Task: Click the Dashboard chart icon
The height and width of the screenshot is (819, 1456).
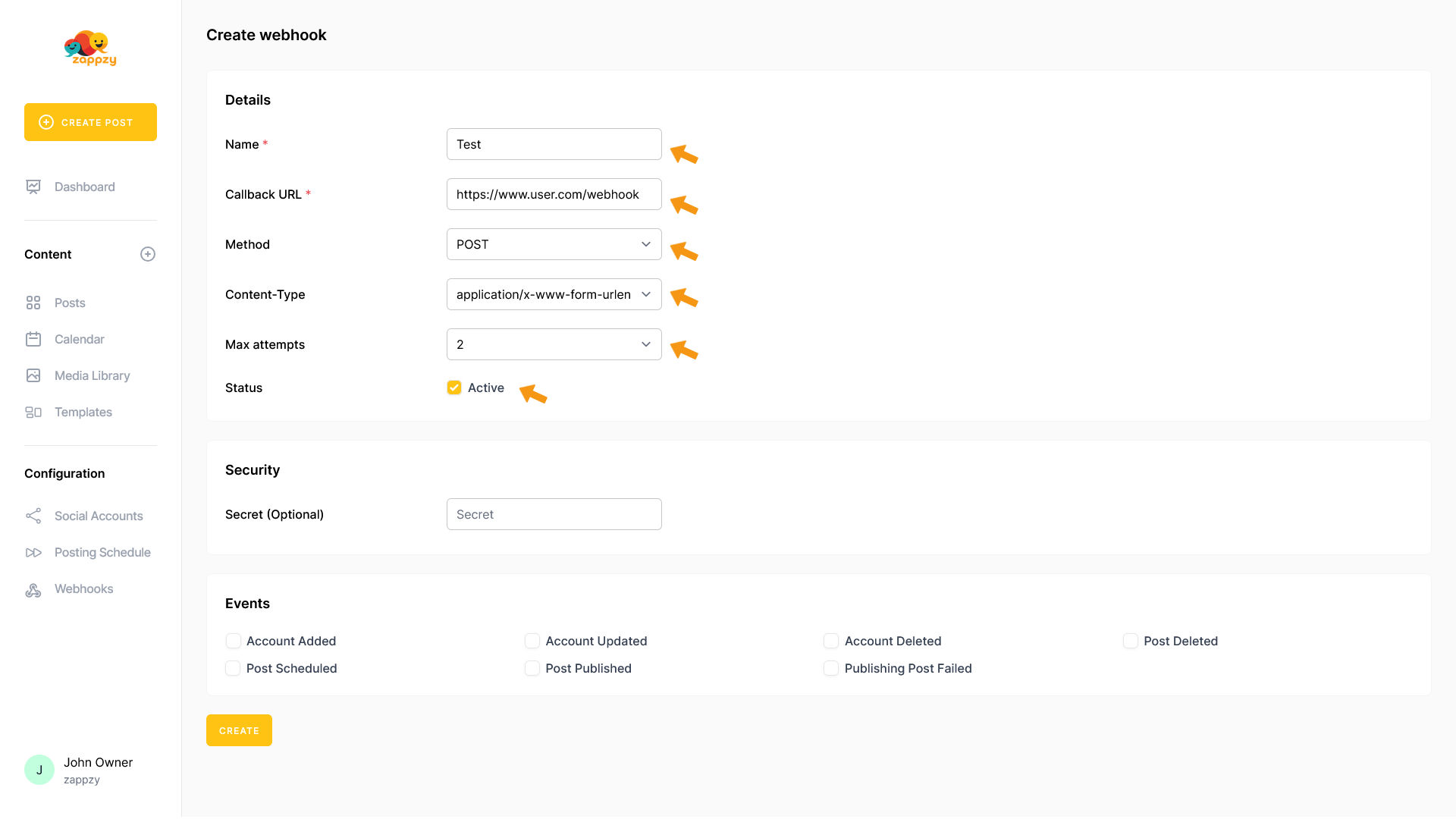Action: (x=33, y=187)
